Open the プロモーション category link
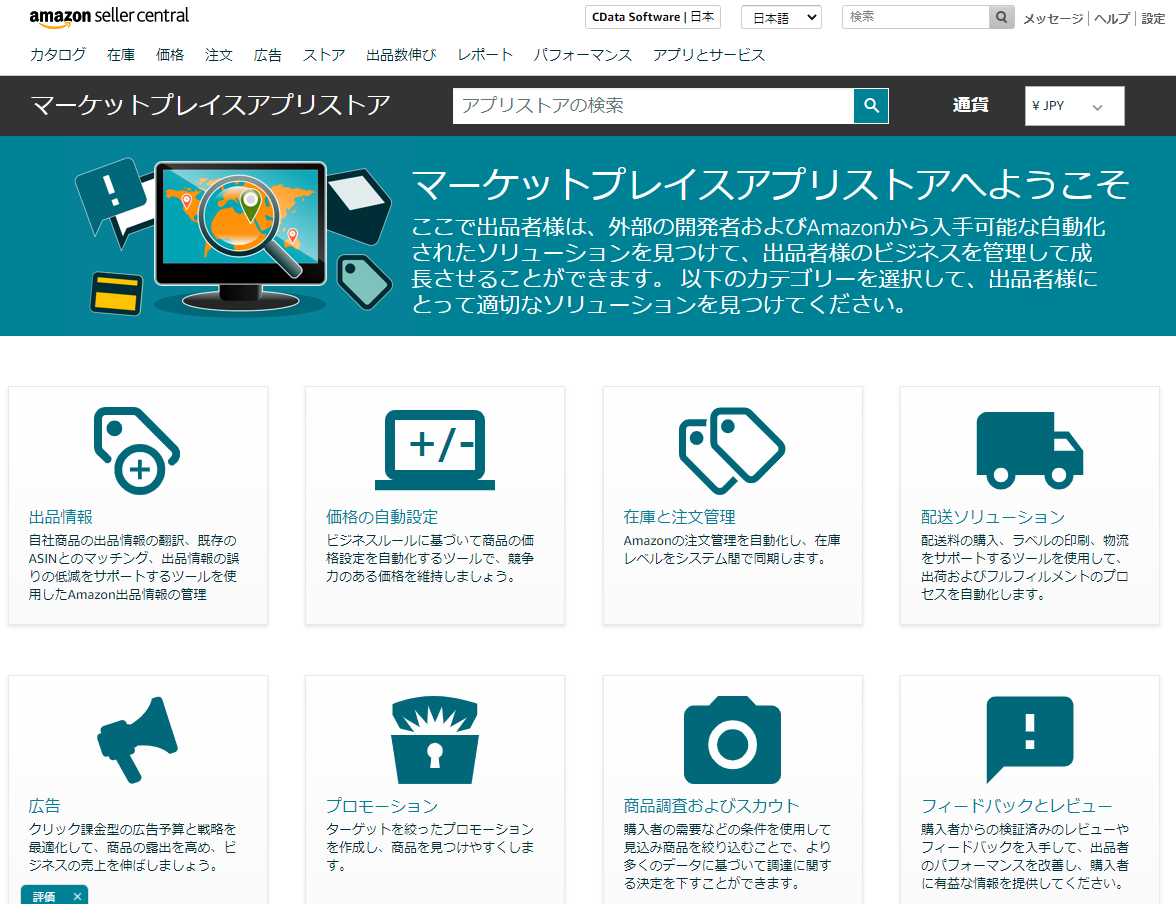This screenshot has height=904, width=1176. coord(382,806)
